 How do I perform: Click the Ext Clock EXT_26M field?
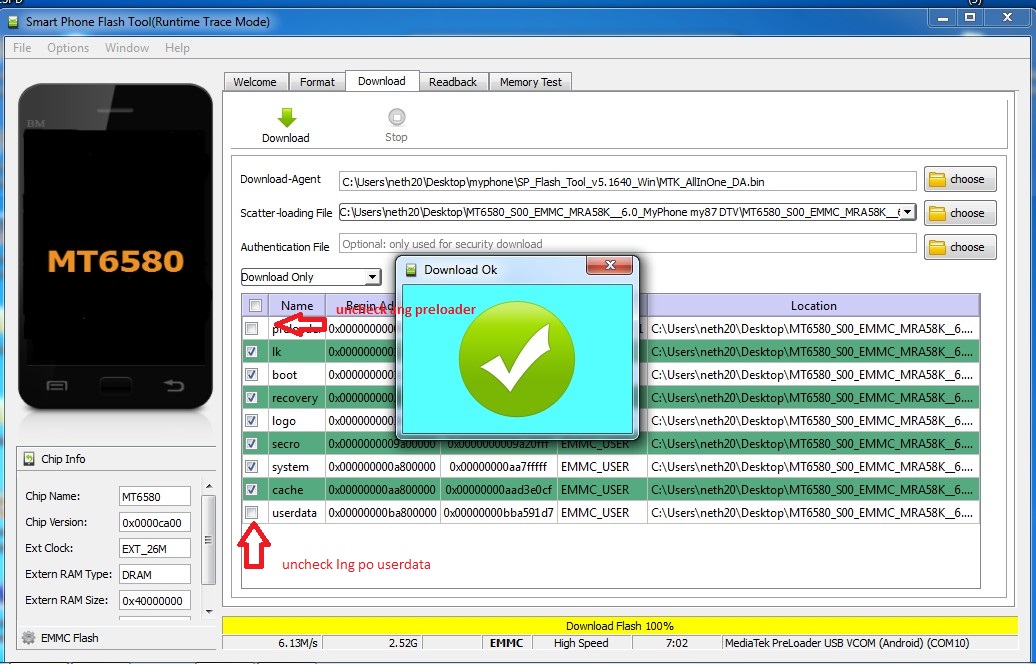tap(155, 548)
